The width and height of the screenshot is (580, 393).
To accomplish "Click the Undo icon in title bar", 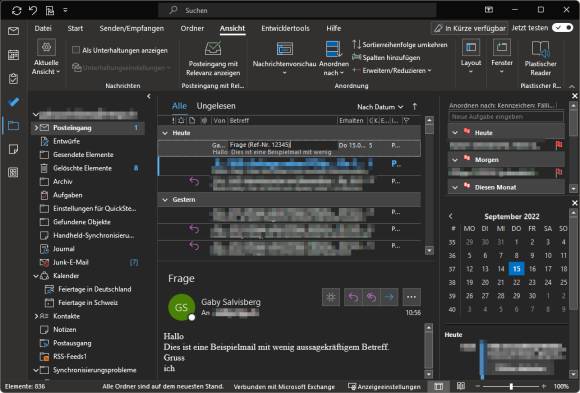I will click(x=33, y=10).
